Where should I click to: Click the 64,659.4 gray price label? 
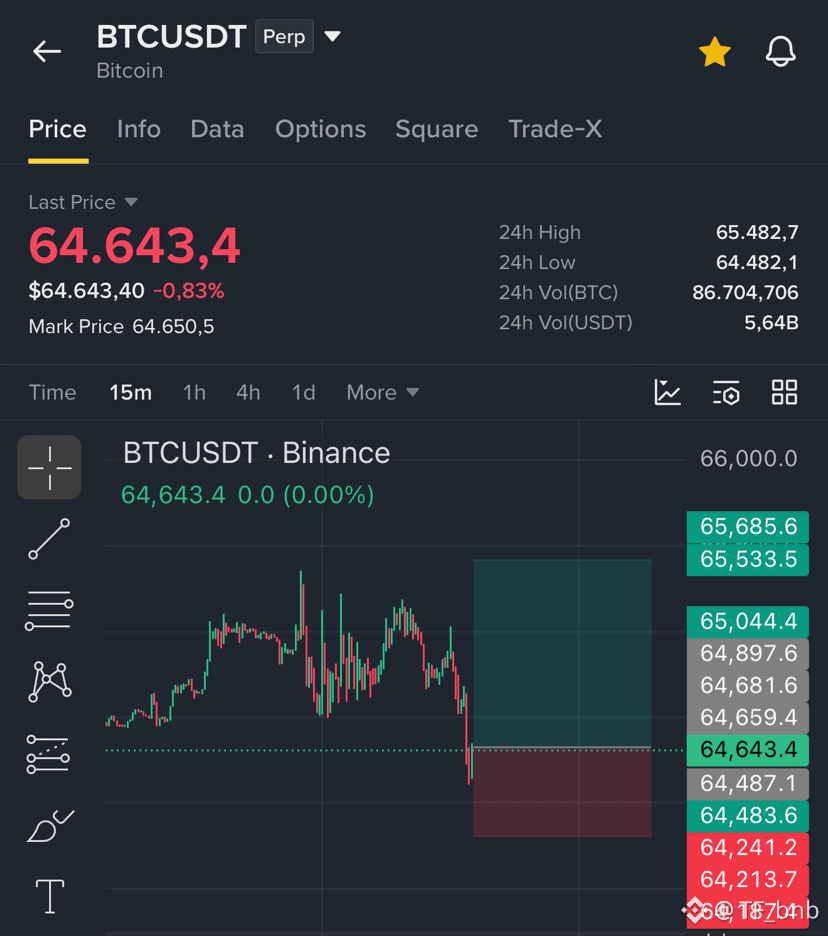coord(747,718)
